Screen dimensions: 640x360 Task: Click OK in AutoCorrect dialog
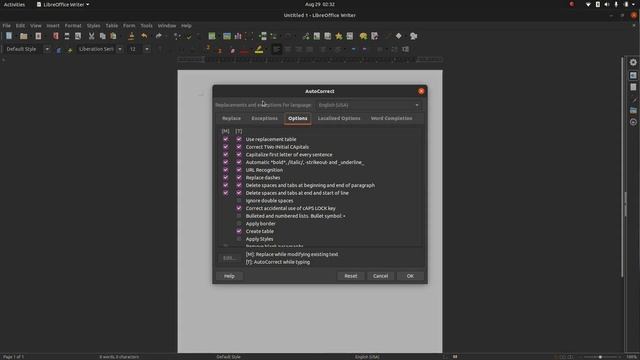pos(410,276)
